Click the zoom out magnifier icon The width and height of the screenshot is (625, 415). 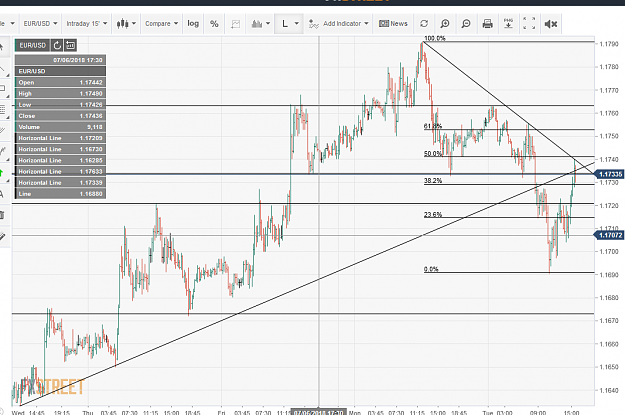point(466,24)
